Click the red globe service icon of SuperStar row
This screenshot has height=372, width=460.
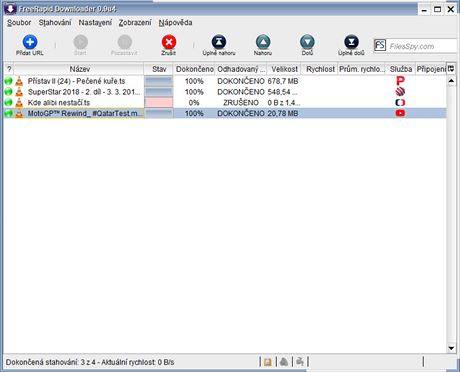pyautogui.click(x=400, y=92)
